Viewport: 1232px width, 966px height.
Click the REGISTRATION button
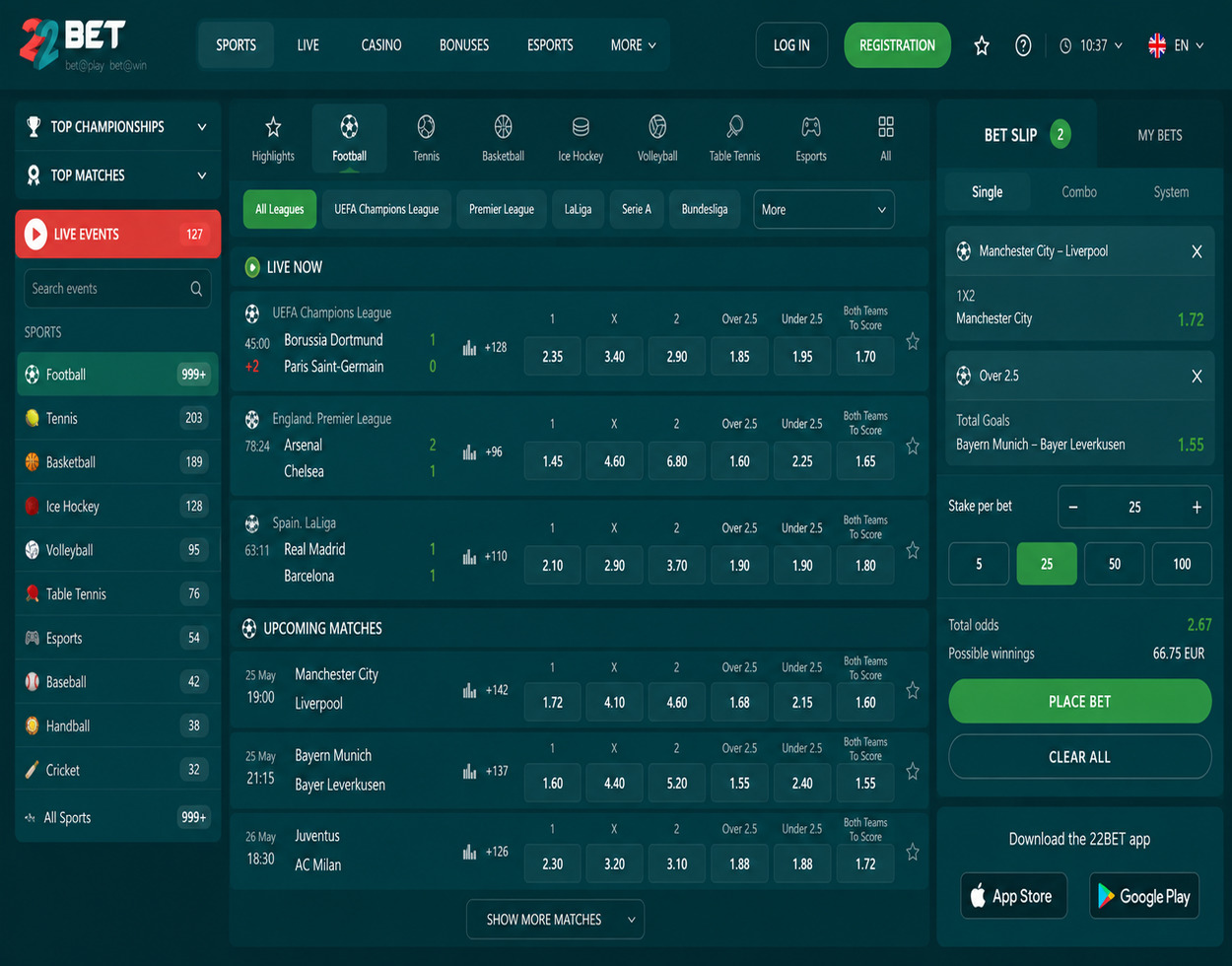click(x=897, y=45)
